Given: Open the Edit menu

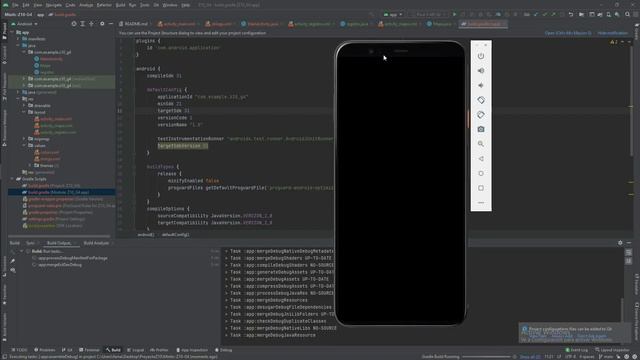Looking at the screenshot, I should (26, 5).
